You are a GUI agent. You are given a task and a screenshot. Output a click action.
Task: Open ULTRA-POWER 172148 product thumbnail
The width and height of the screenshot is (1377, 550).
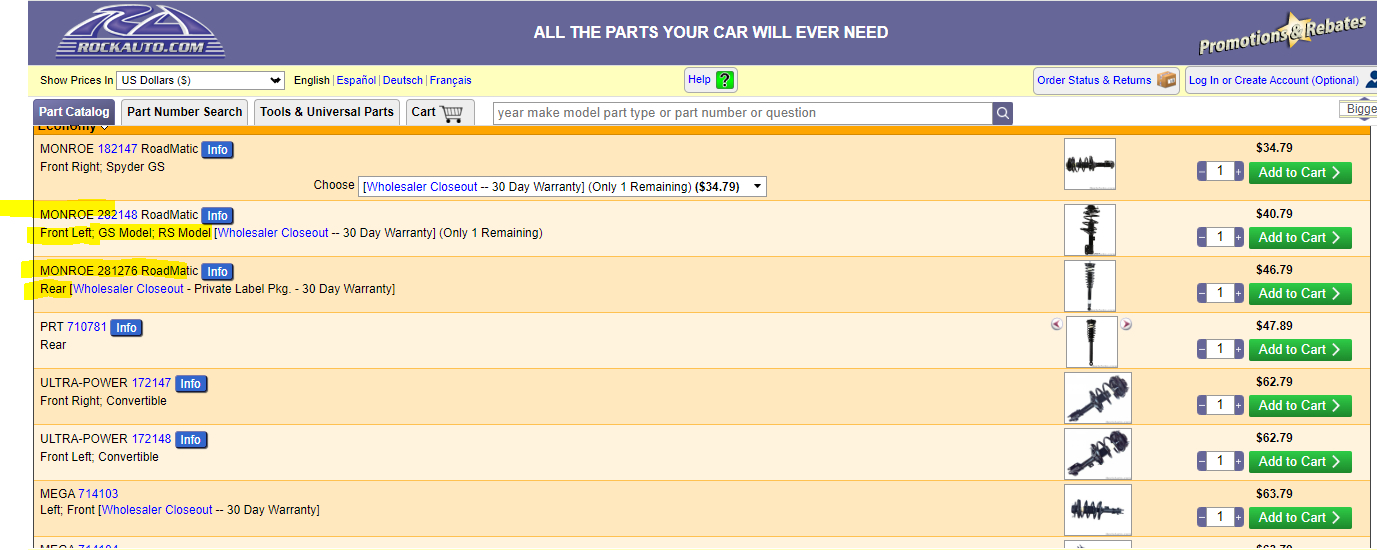point(1098,454)
